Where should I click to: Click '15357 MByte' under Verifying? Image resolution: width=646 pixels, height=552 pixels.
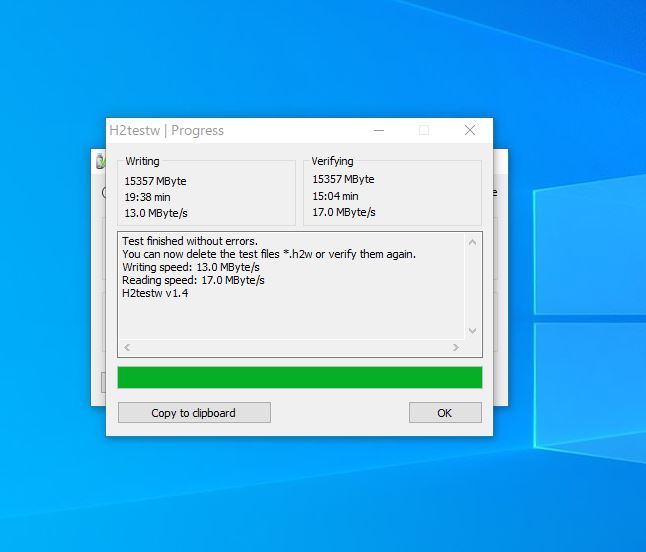coord(343,179)
